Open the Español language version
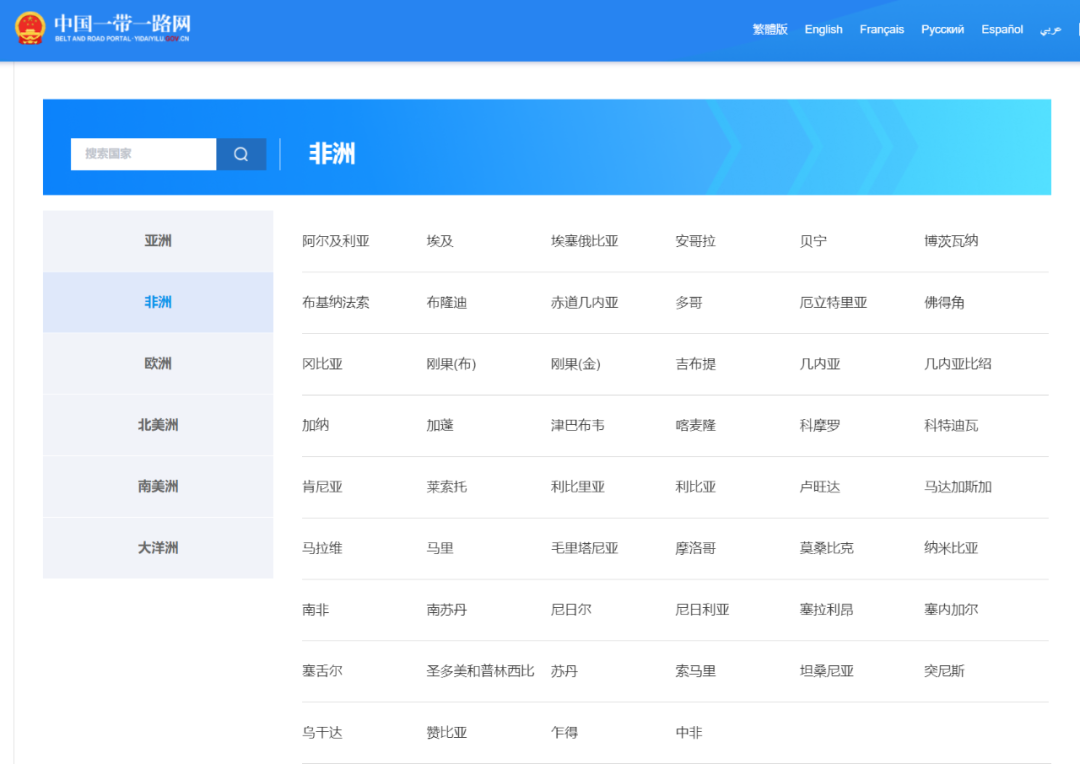This screenshot has width=1080, height=764. pyautogui.click(x=1001, y=29)
